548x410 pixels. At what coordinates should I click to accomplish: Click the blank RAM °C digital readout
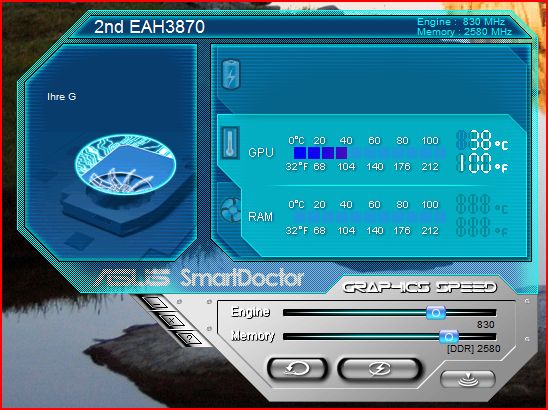click(482, 205)
